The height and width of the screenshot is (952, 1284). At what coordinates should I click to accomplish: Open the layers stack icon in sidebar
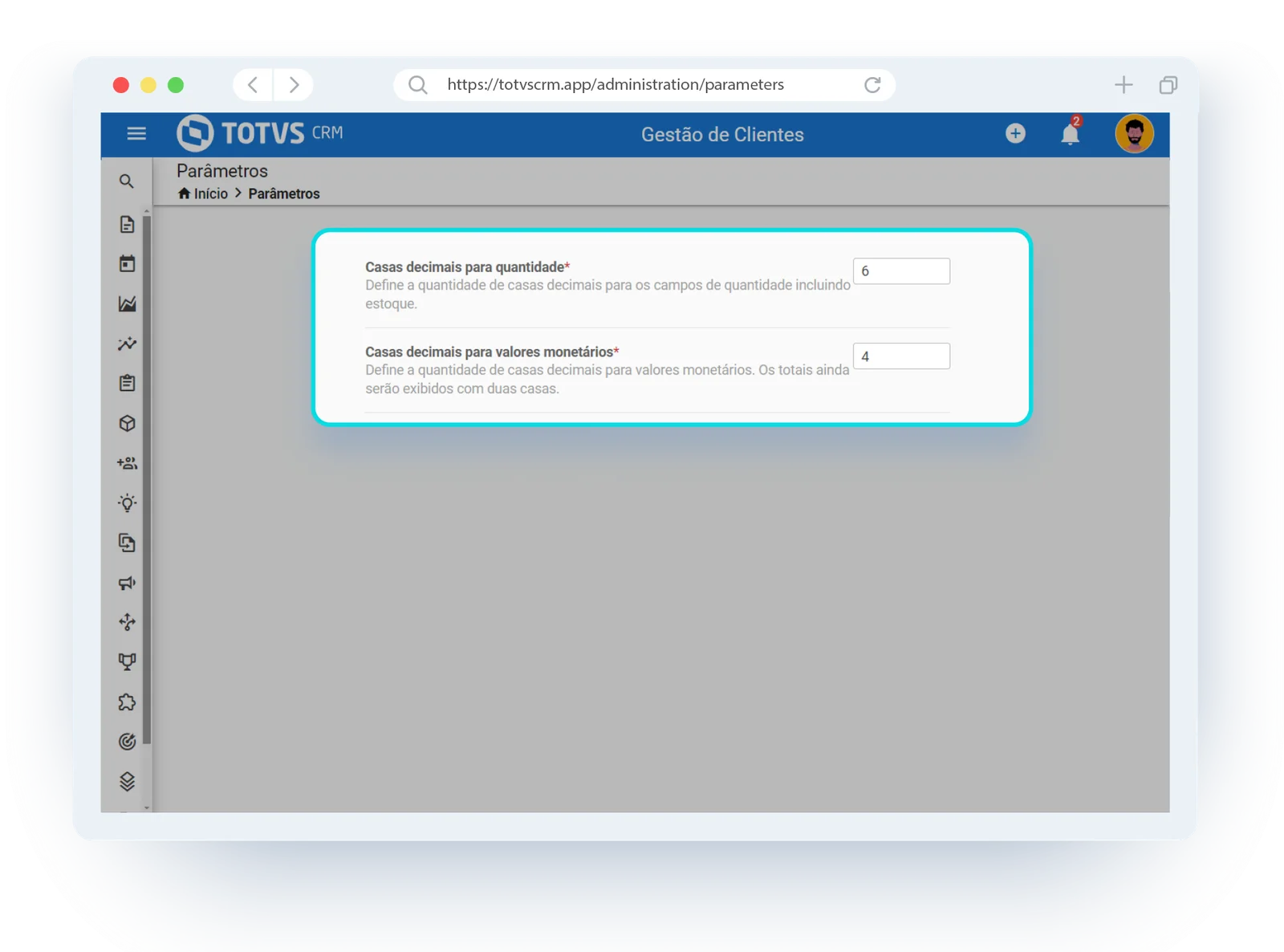coord(127,781)
